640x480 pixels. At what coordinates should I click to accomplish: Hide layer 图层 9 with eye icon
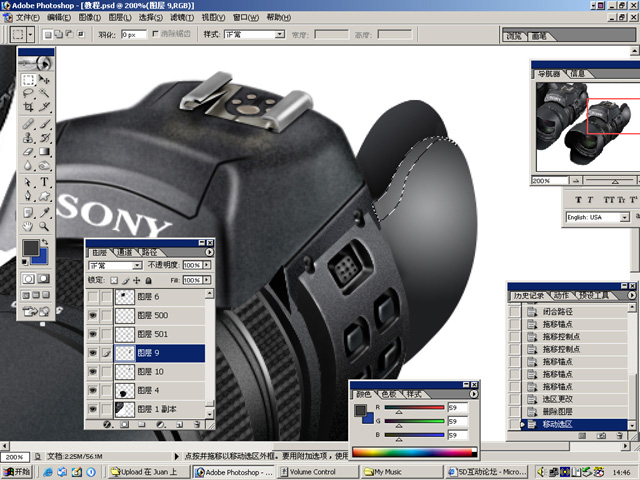[x=93, y=353]
